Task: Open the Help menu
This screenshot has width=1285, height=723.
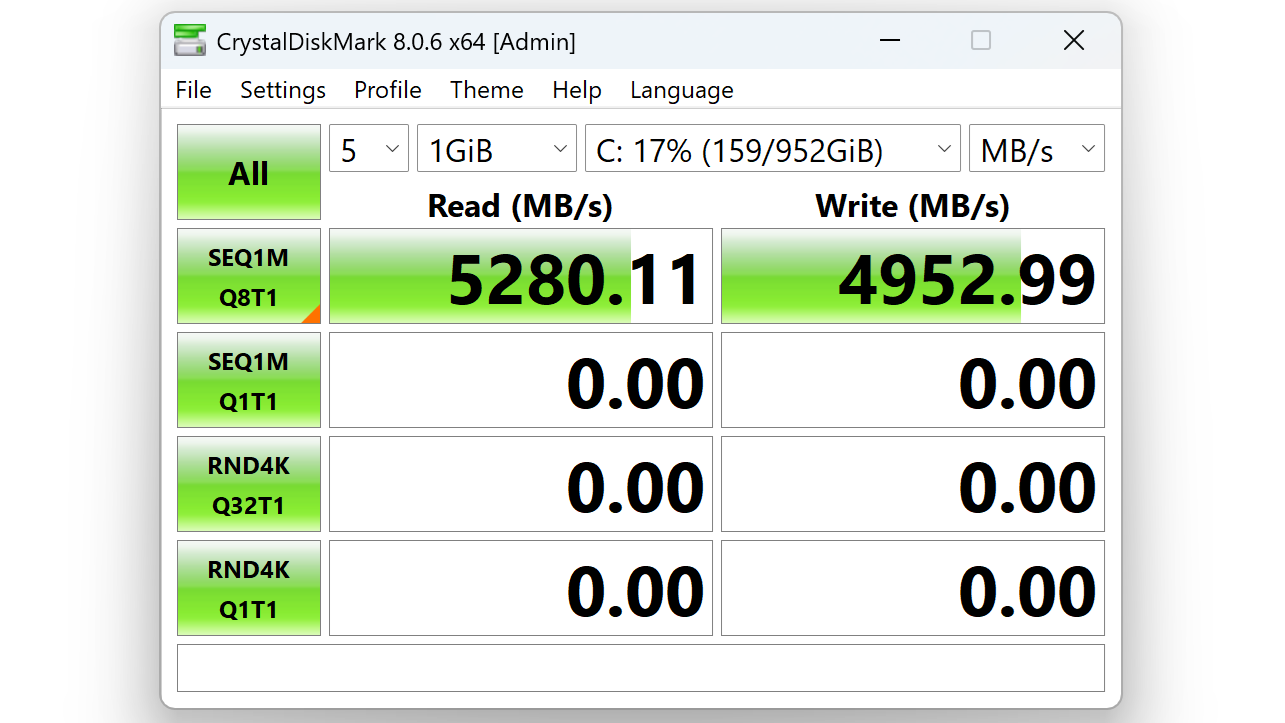Action: point(577,90)
